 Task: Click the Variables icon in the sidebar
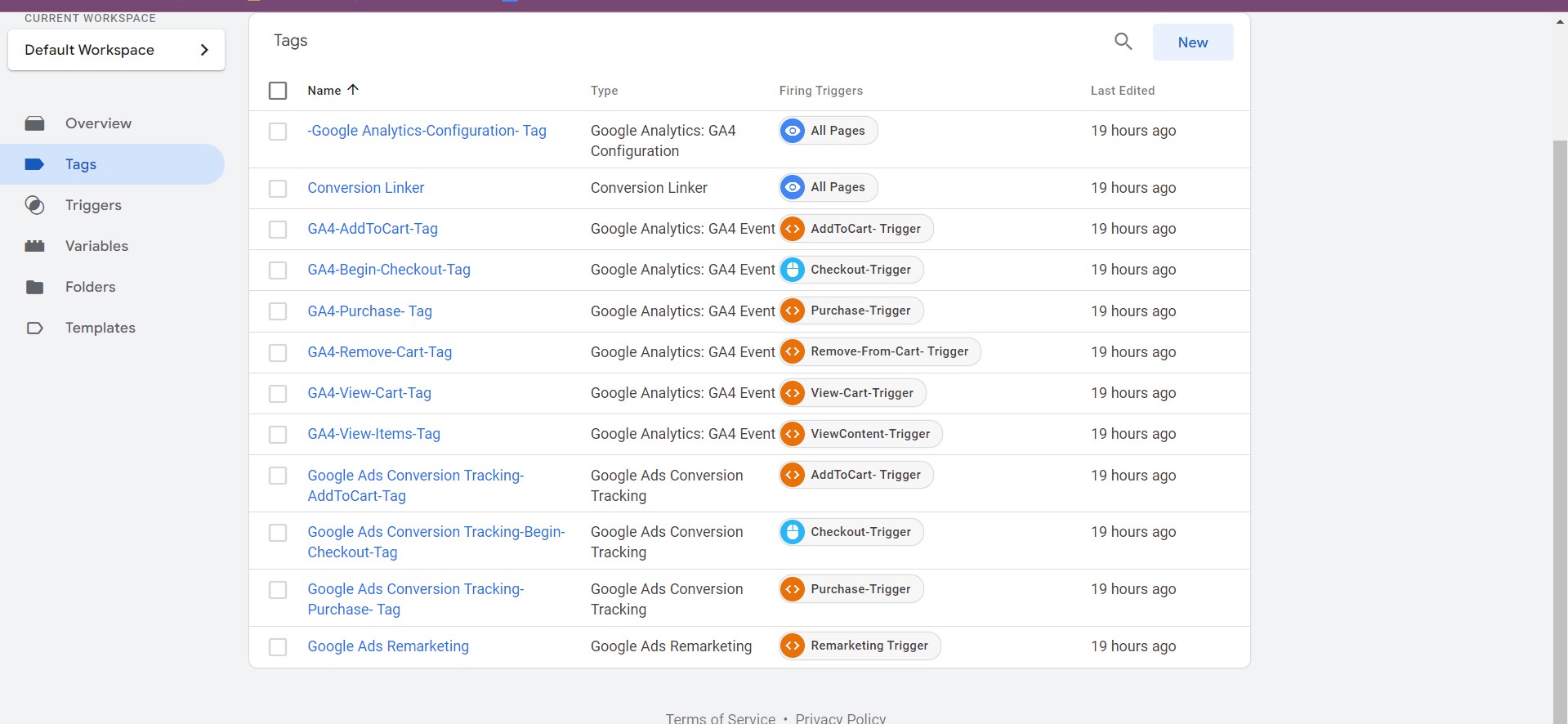tap(34, 246)
